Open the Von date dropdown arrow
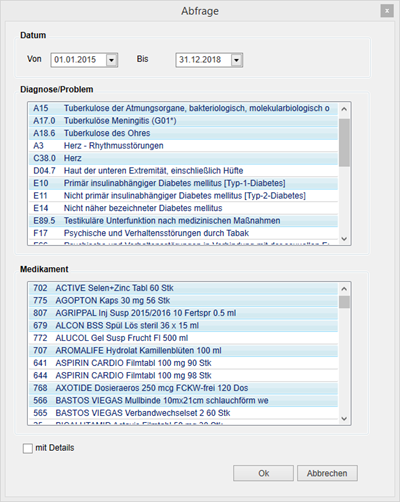This screenshot has height=502, width=400. pos(111,60)
